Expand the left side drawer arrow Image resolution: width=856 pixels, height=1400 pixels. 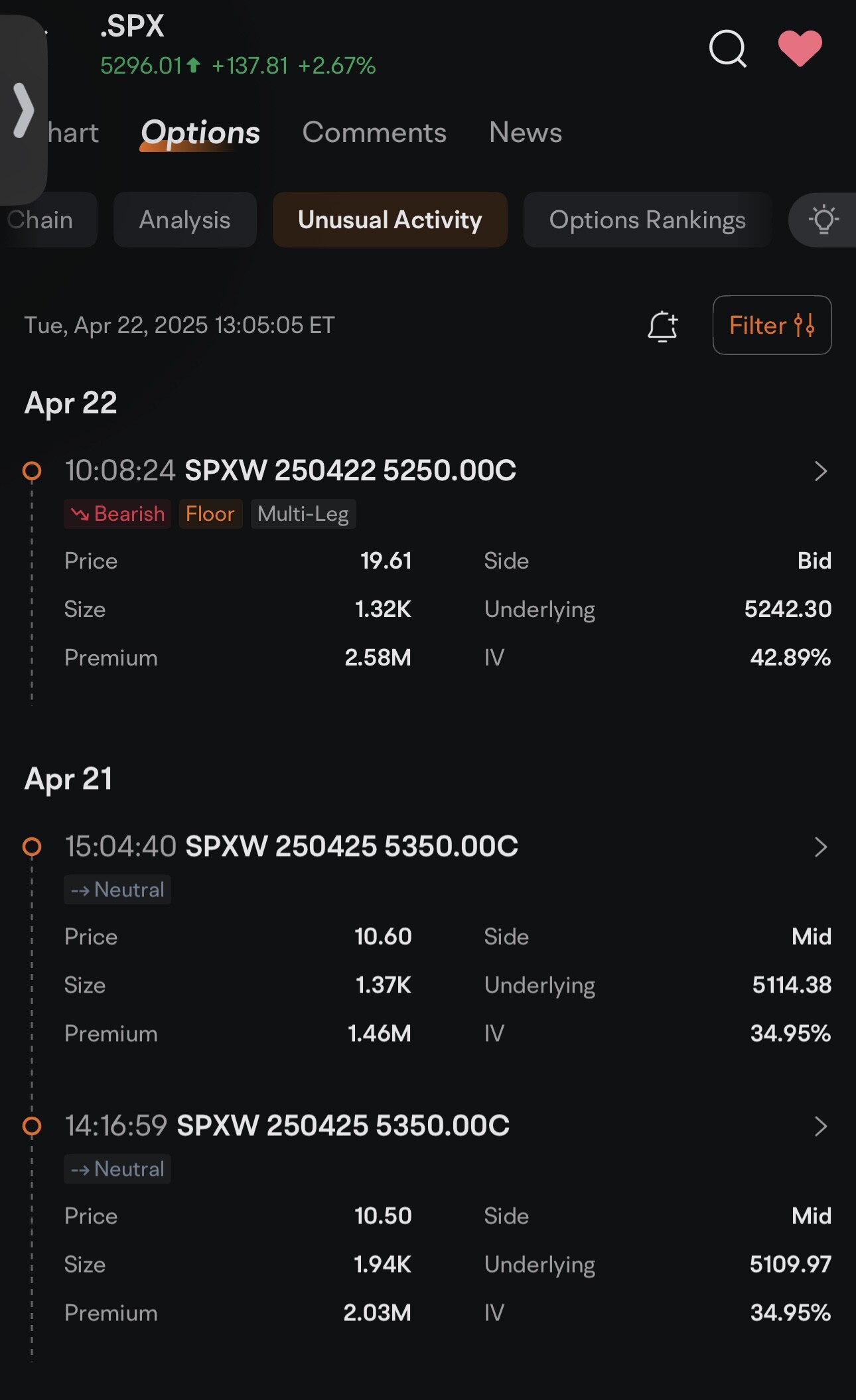tap(23, 110)
